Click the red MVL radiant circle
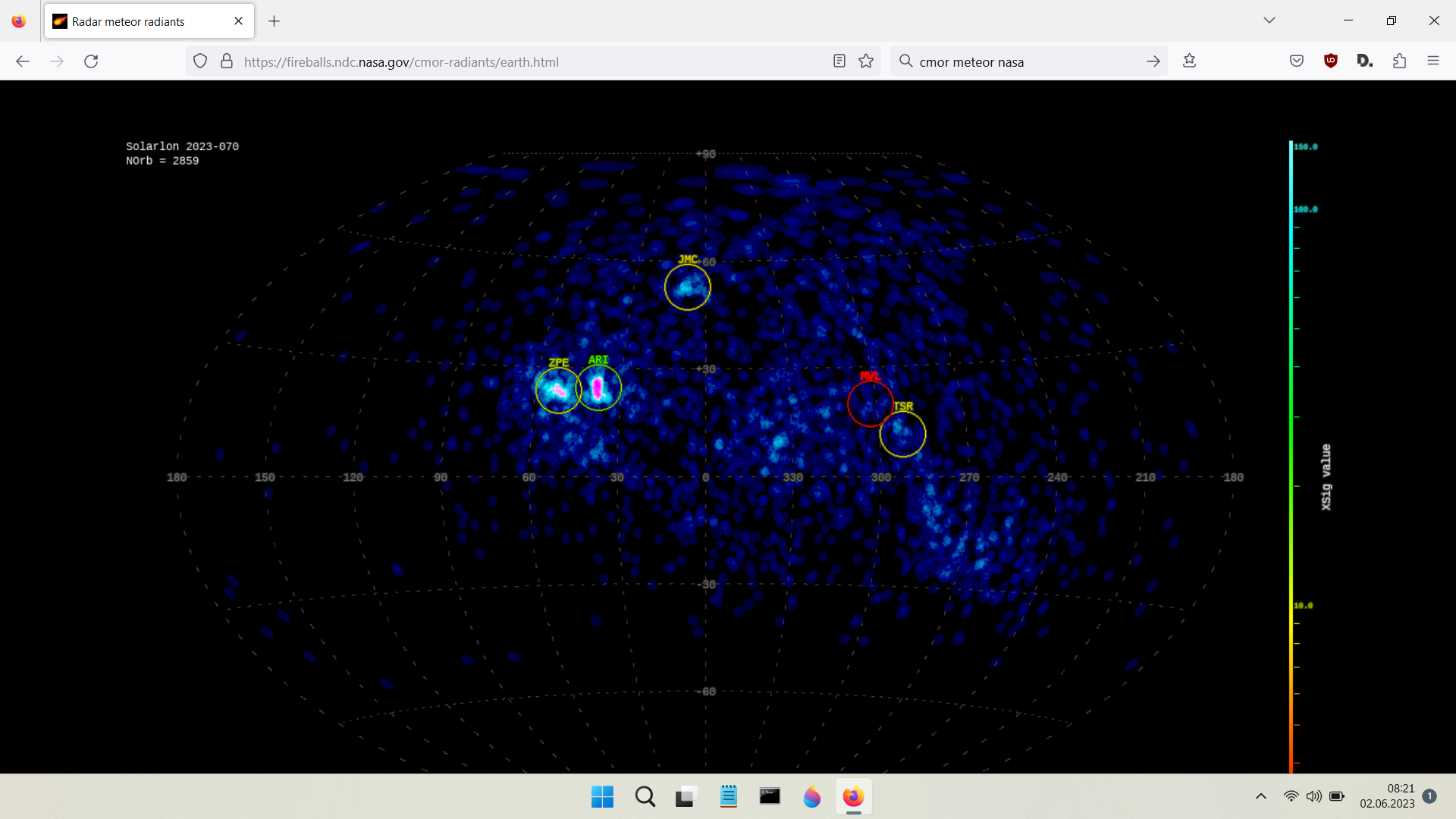 click(x=870, y=403)
